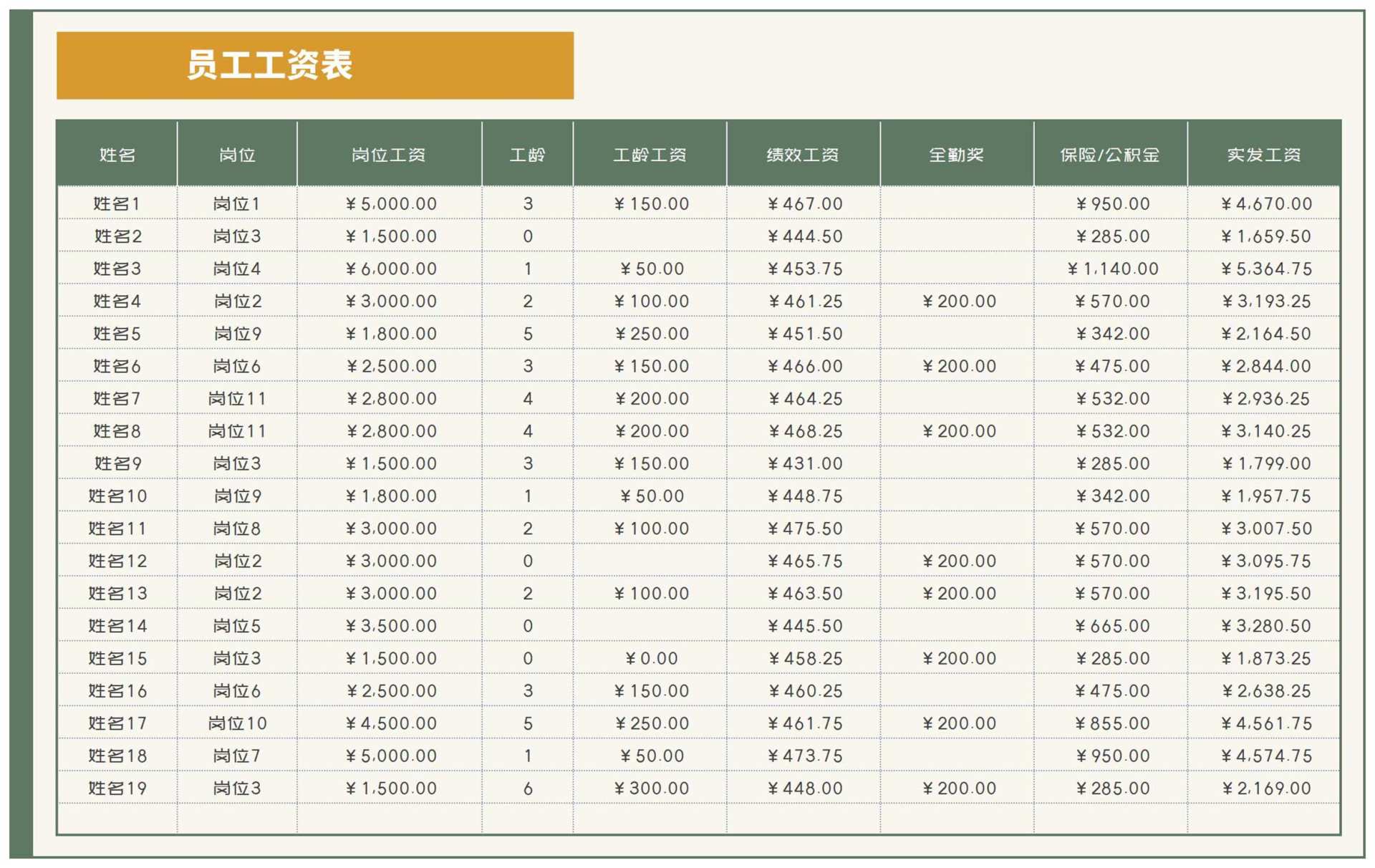
Task: Click the ¥448.75 performance pay for 姓名10
Action: 804,496
